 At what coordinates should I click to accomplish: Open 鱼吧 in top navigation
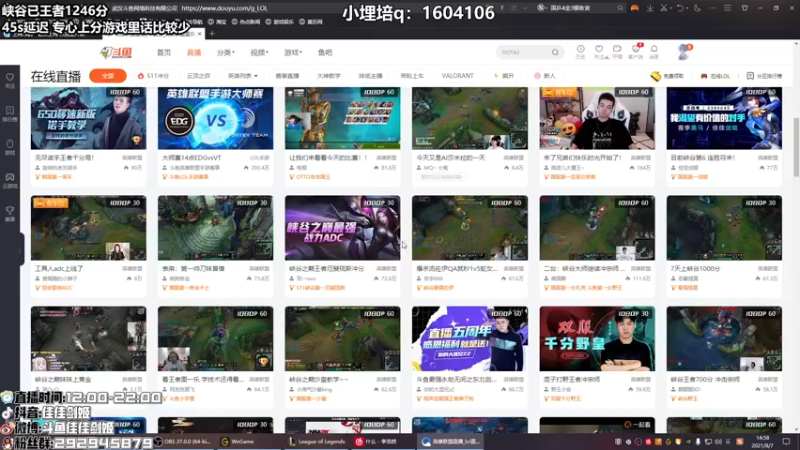[325, 53]
